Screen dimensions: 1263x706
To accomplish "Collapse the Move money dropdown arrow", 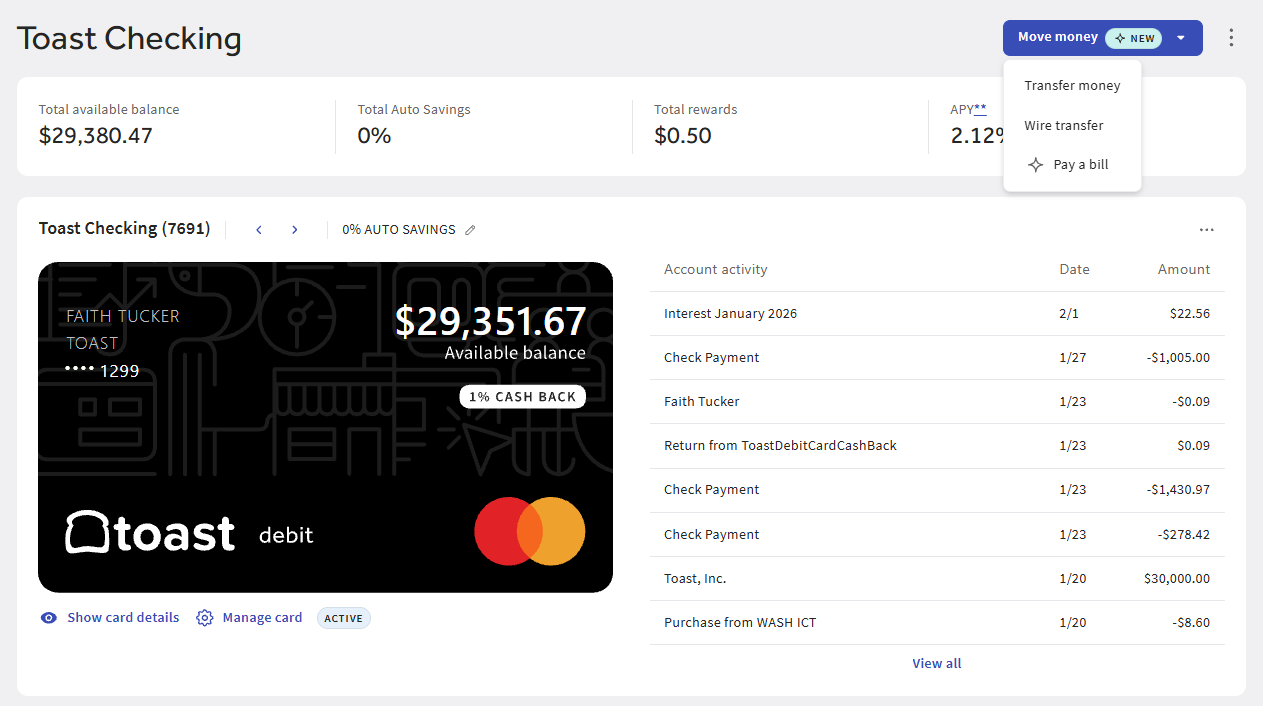I will [x=1181, y=38].
